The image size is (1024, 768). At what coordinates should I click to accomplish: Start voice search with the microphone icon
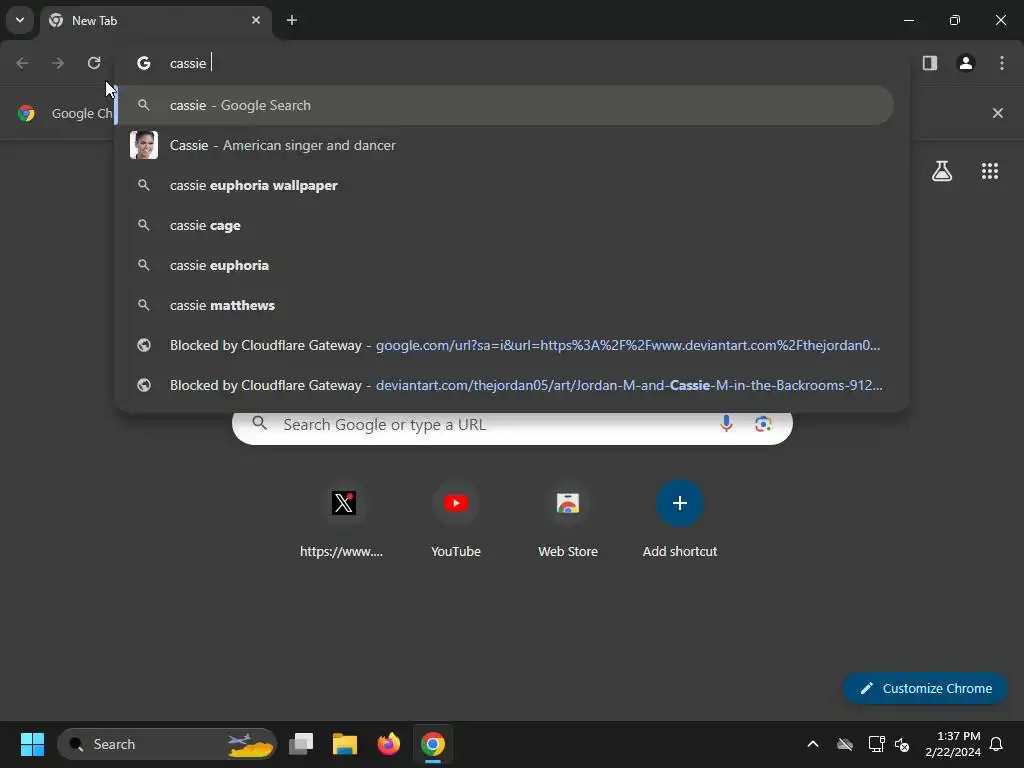pyautogui.click(x=726, y=424)
